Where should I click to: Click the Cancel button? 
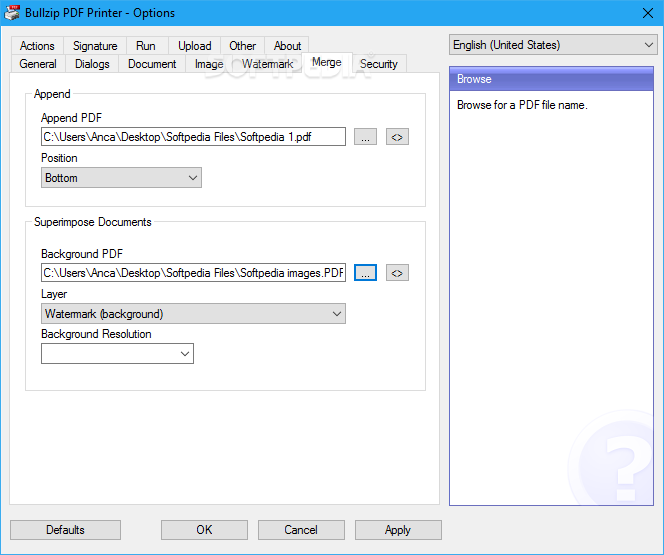(x=301, y=530)
